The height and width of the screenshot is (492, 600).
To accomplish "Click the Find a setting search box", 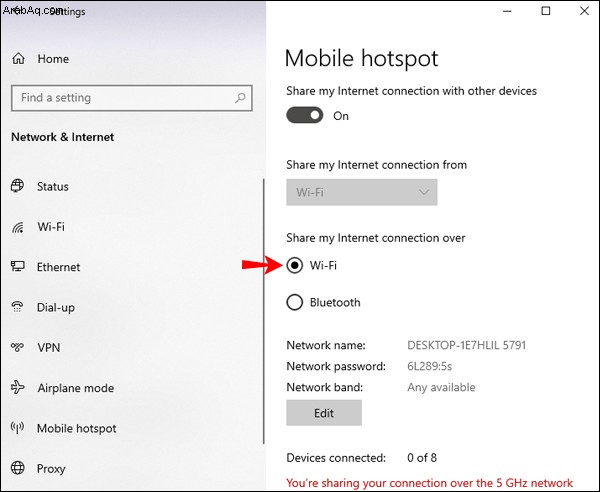I will click(132, 98).
